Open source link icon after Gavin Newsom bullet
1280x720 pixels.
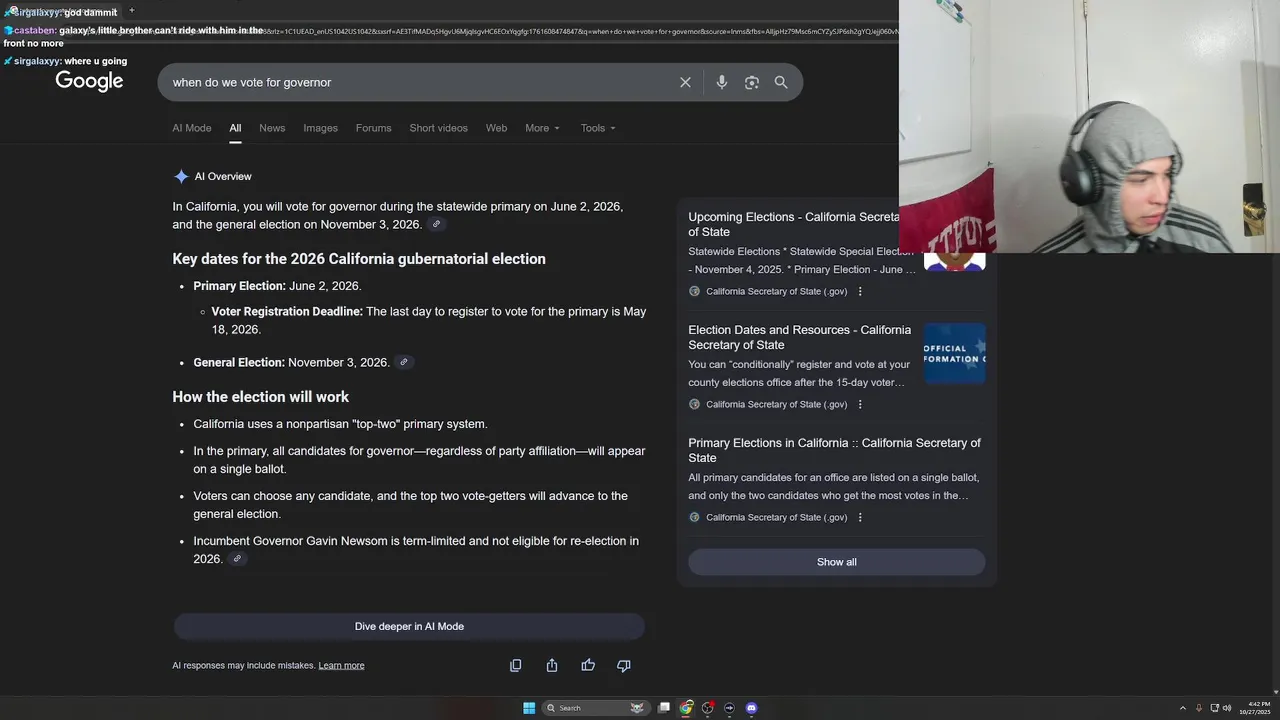237,559
